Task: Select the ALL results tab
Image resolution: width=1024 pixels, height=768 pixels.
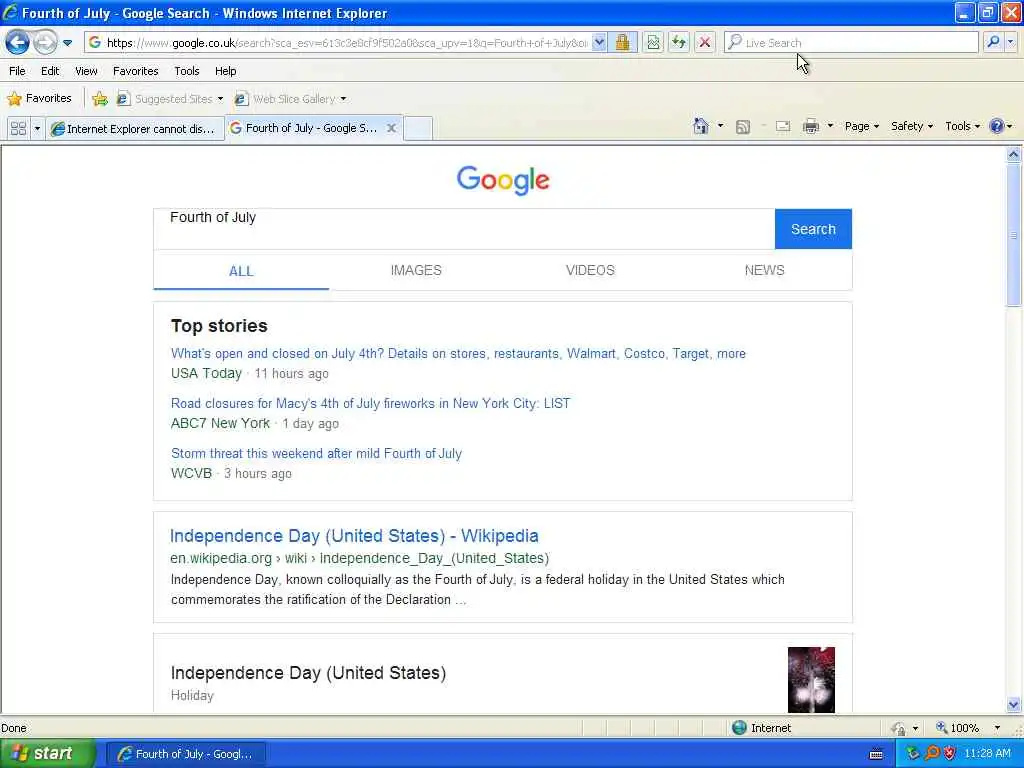Action: pyautogui.click(x=241, y=271)
